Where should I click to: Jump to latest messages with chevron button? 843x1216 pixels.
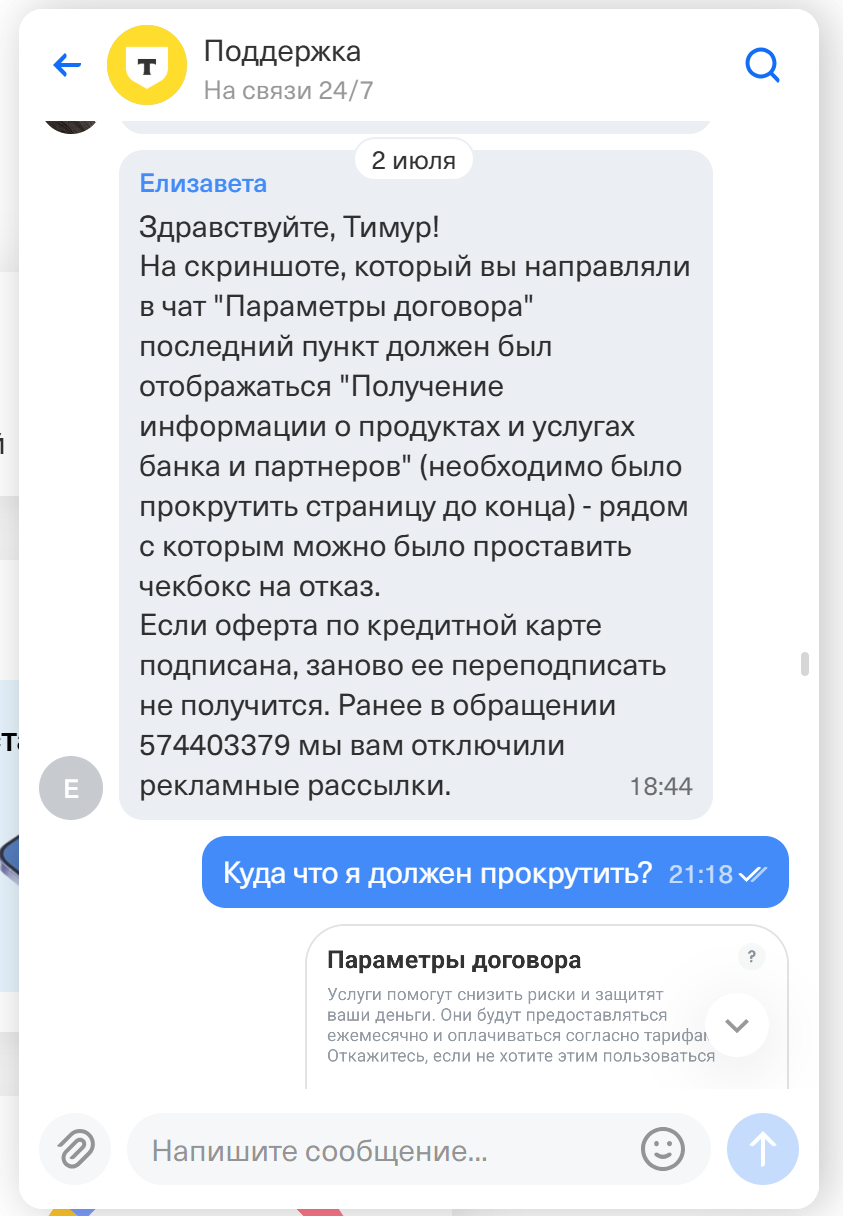pos(737,1025)
